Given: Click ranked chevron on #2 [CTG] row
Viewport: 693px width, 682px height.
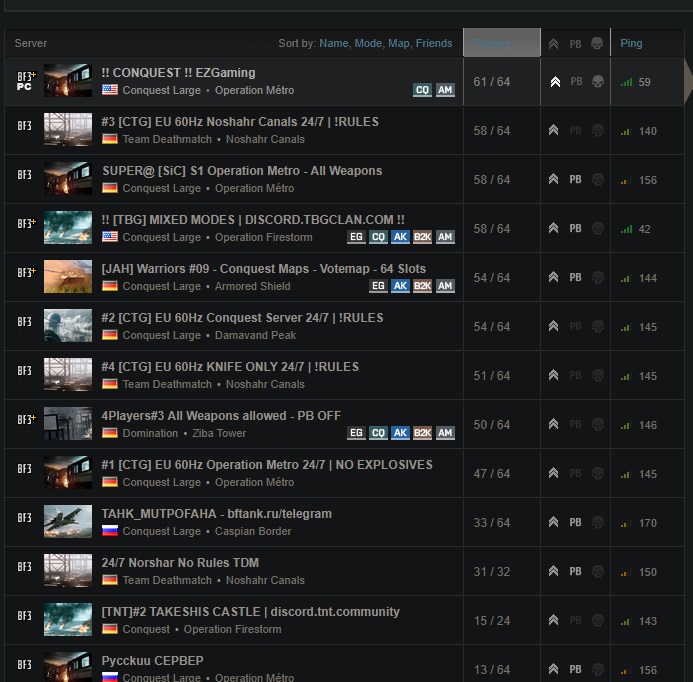Looking at the screenshot, I should pos(553,326).
